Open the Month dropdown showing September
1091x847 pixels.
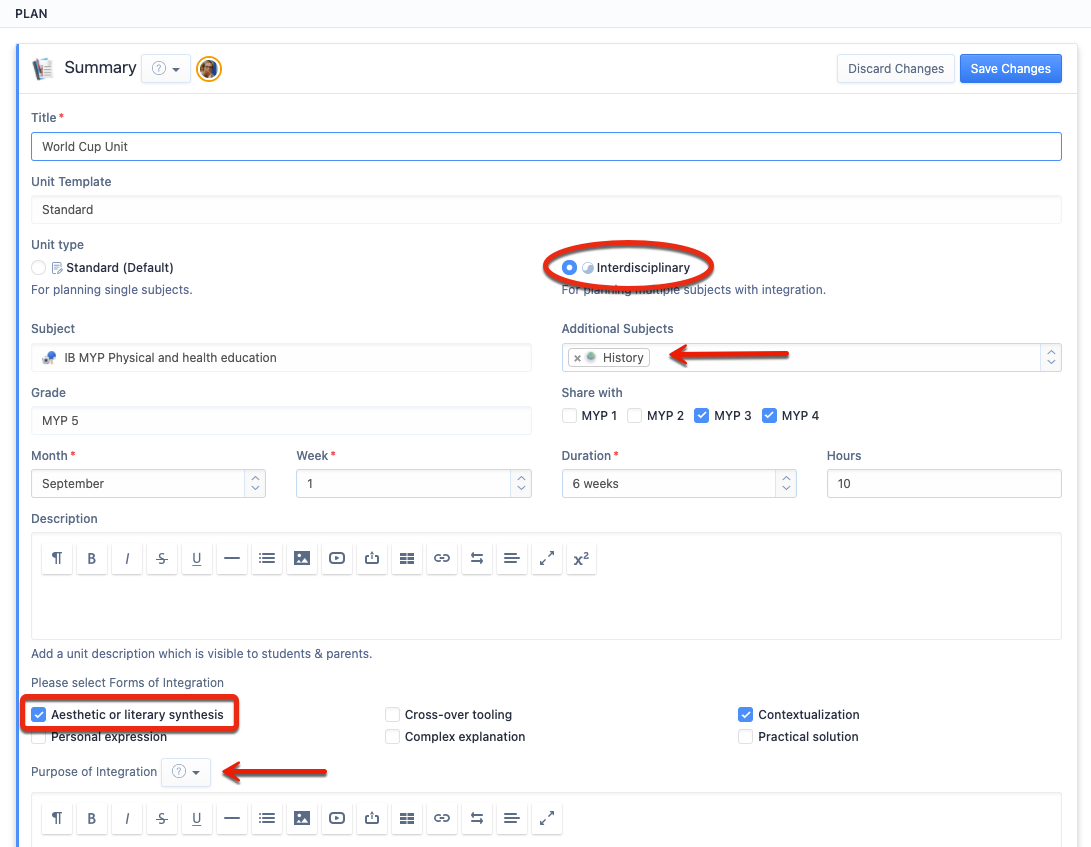pyautogui.click(x=148, y=484)
